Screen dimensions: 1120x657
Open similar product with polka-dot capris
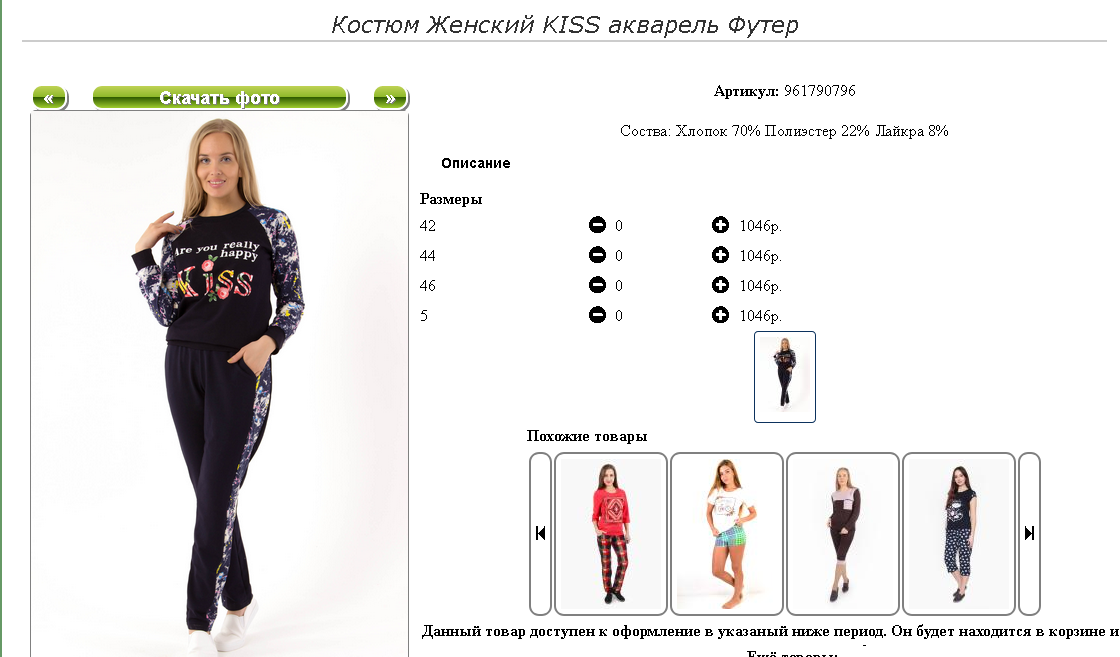click(959, 533)
